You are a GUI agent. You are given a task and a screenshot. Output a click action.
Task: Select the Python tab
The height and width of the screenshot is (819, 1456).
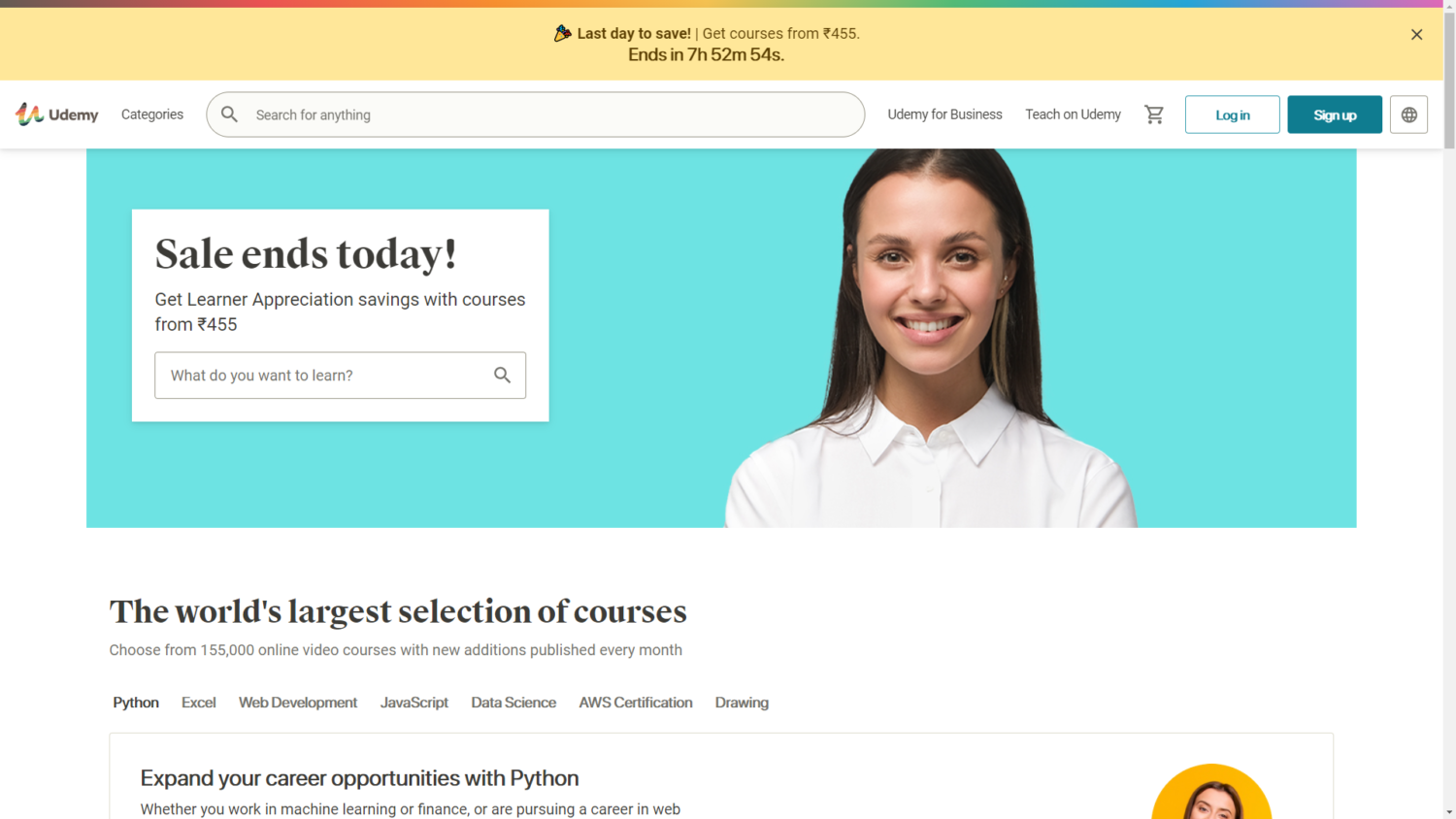pos(136,703)
